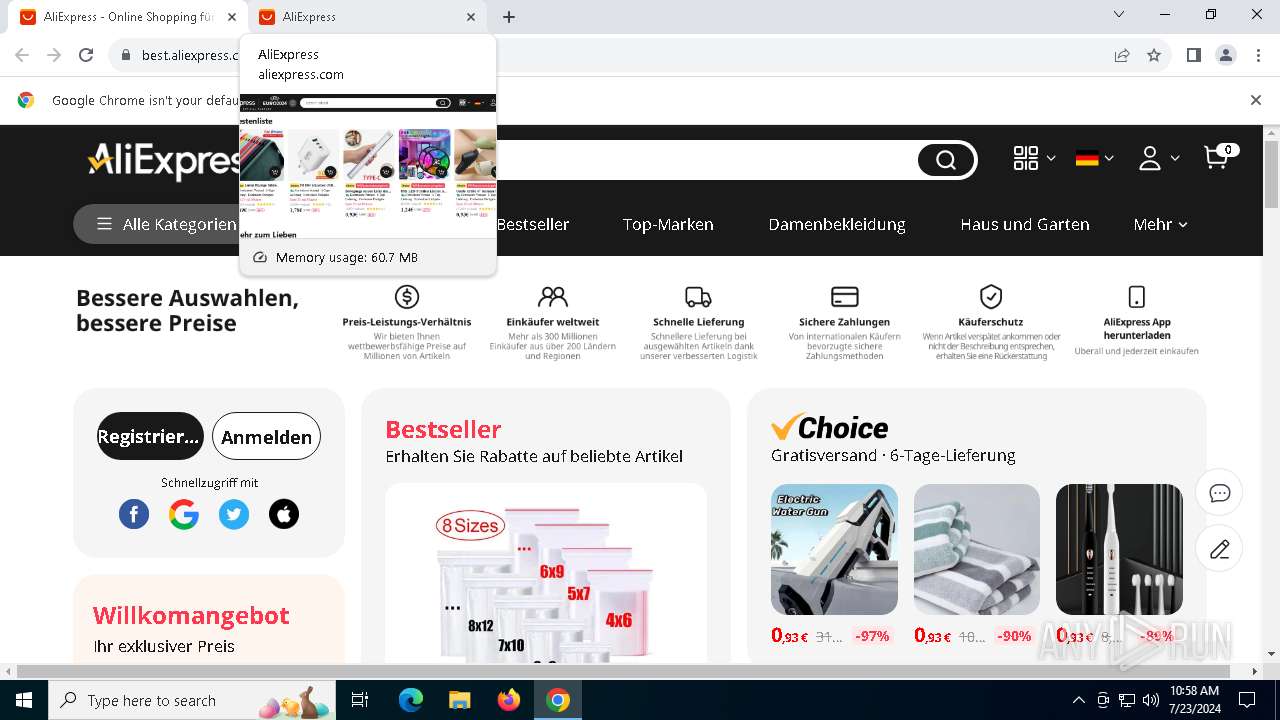
Task: Open the user account profile icon
Action: (x=1150, y=158)
